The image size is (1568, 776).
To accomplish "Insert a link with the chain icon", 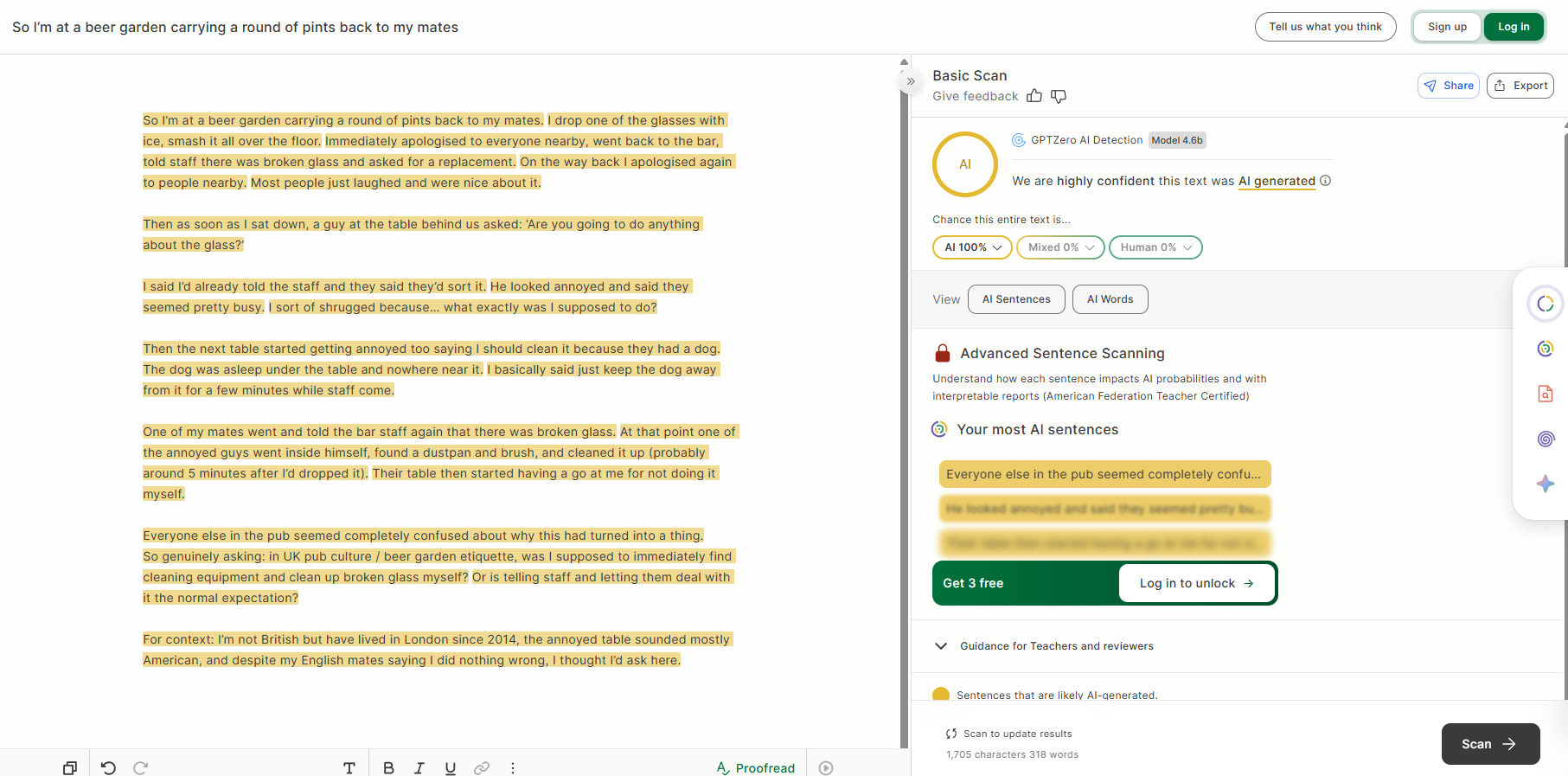I will (x=482, y=767).
